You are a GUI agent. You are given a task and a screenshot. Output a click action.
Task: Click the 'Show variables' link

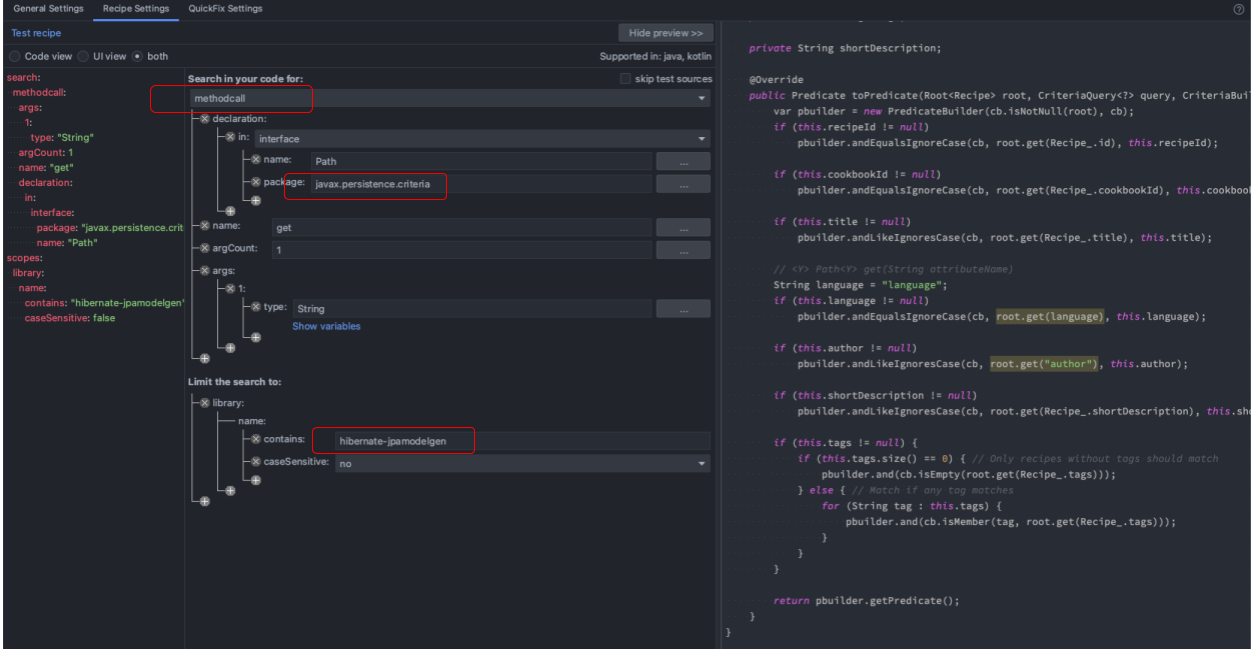(326, 326)
